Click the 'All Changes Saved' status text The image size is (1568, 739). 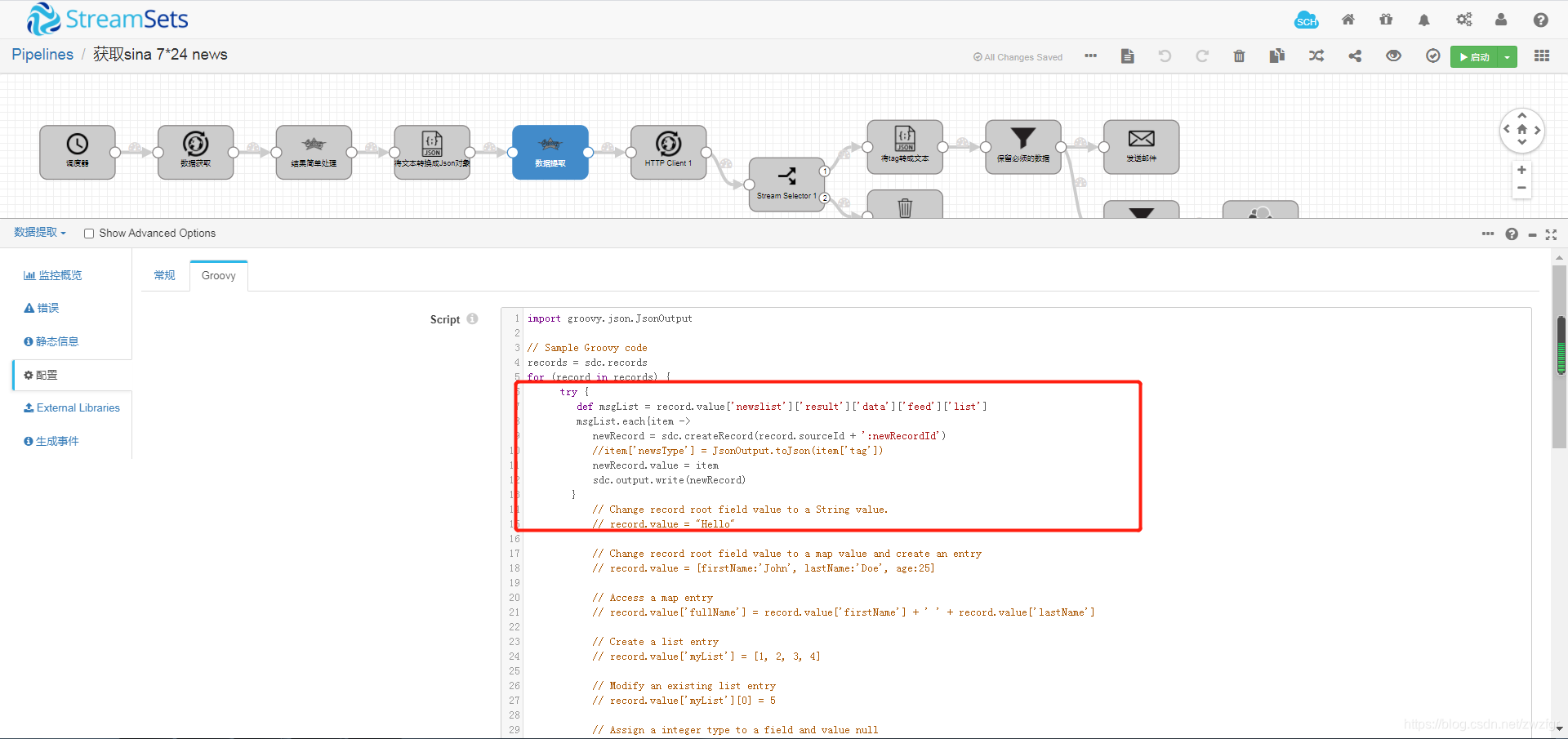[x=1018, y=57]
